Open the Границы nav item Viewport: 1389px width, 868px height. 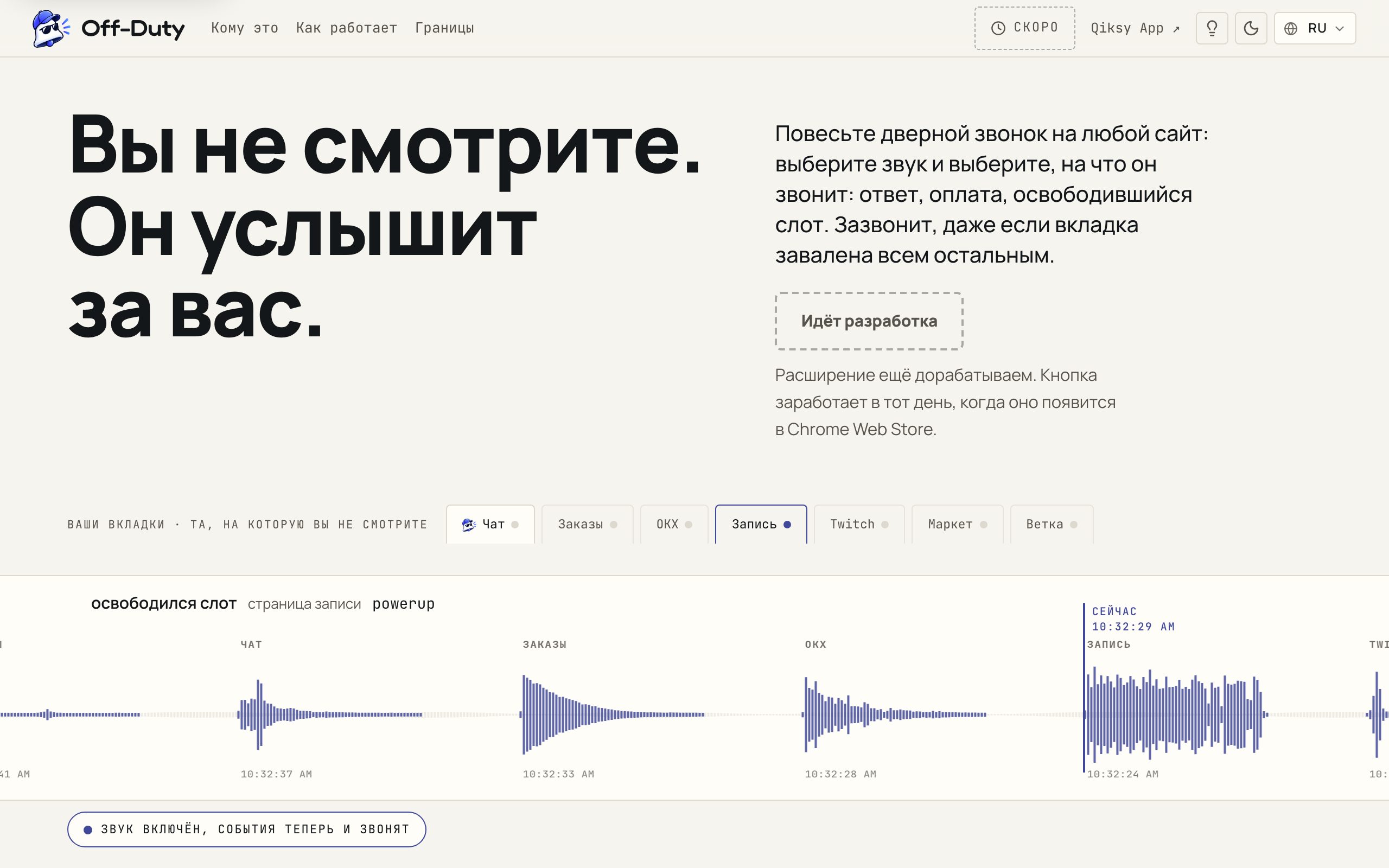pyautogui.click(x=444, y=28)
